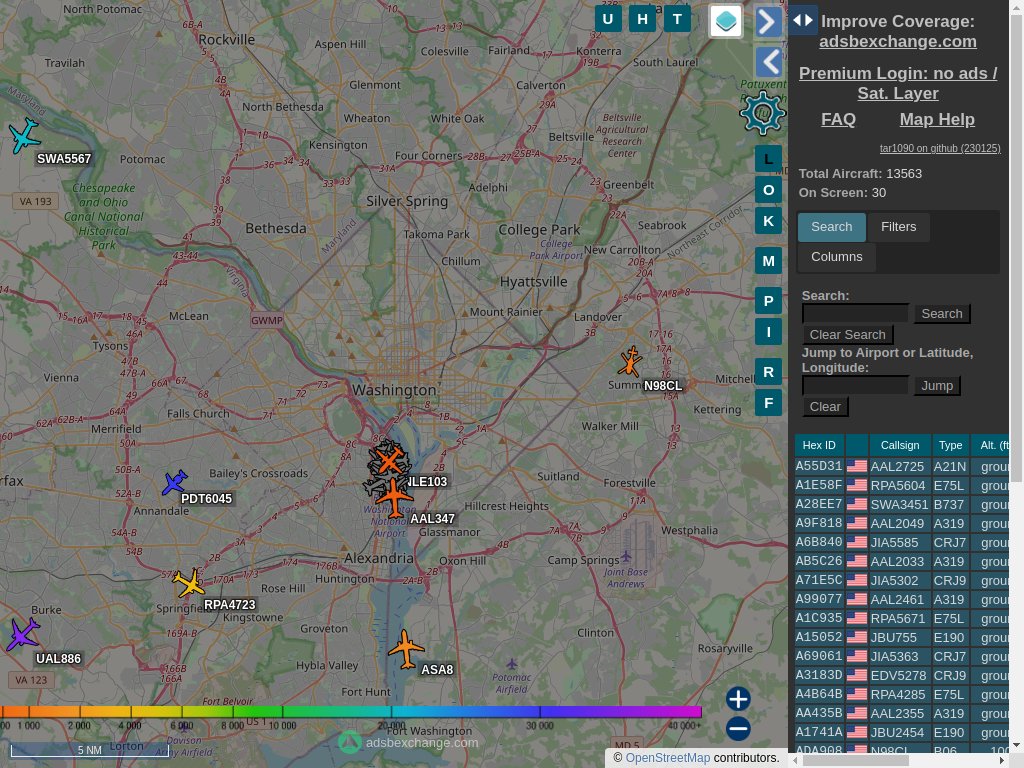Select the SWA5567 aircraft icon
Image resolution: width=1024 pixels, height=768 pixels.
pyautogui.click(x=25, y=135)
